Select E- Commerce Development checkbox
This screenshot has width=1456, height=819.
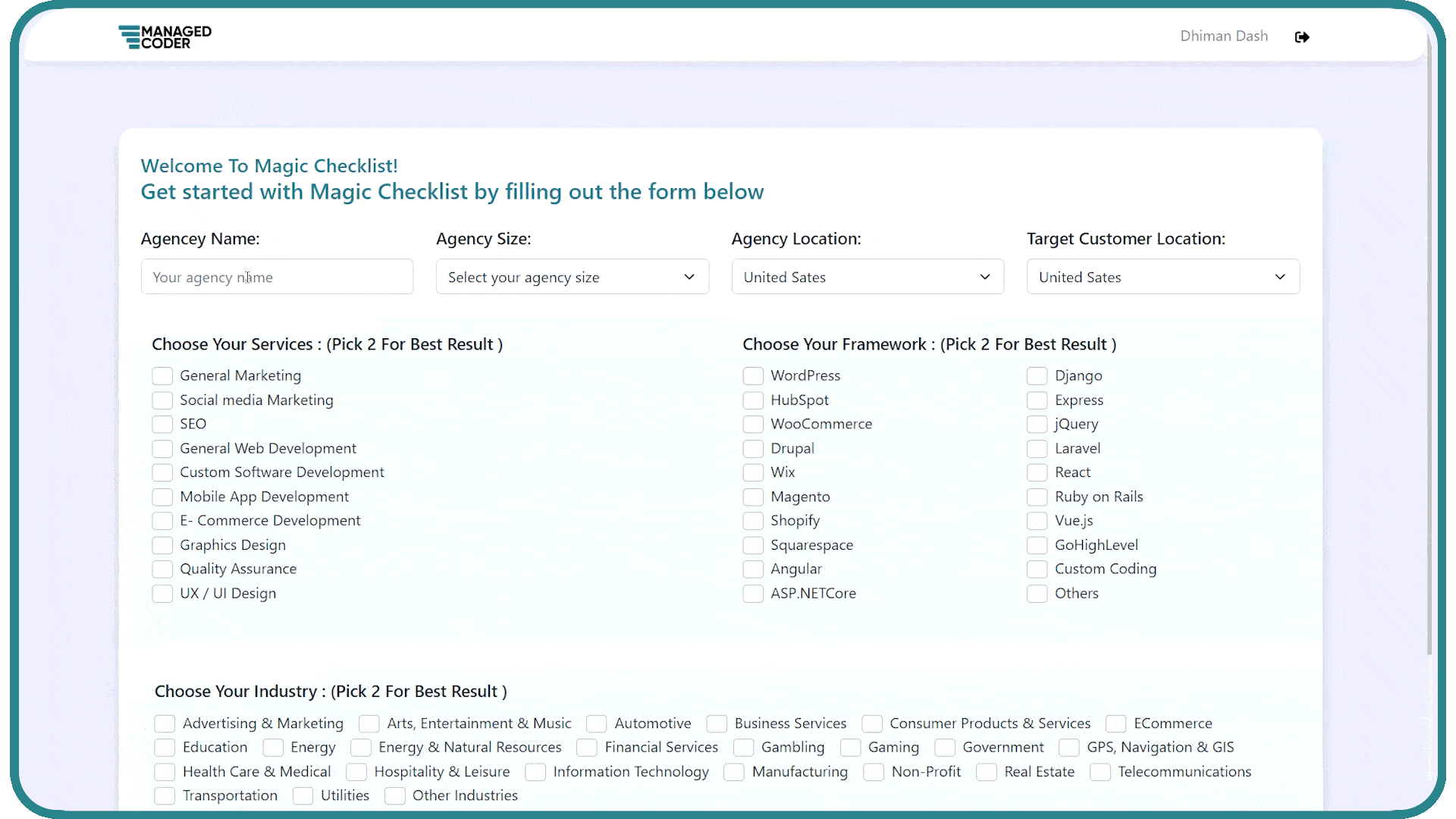(x=162, y=521)
